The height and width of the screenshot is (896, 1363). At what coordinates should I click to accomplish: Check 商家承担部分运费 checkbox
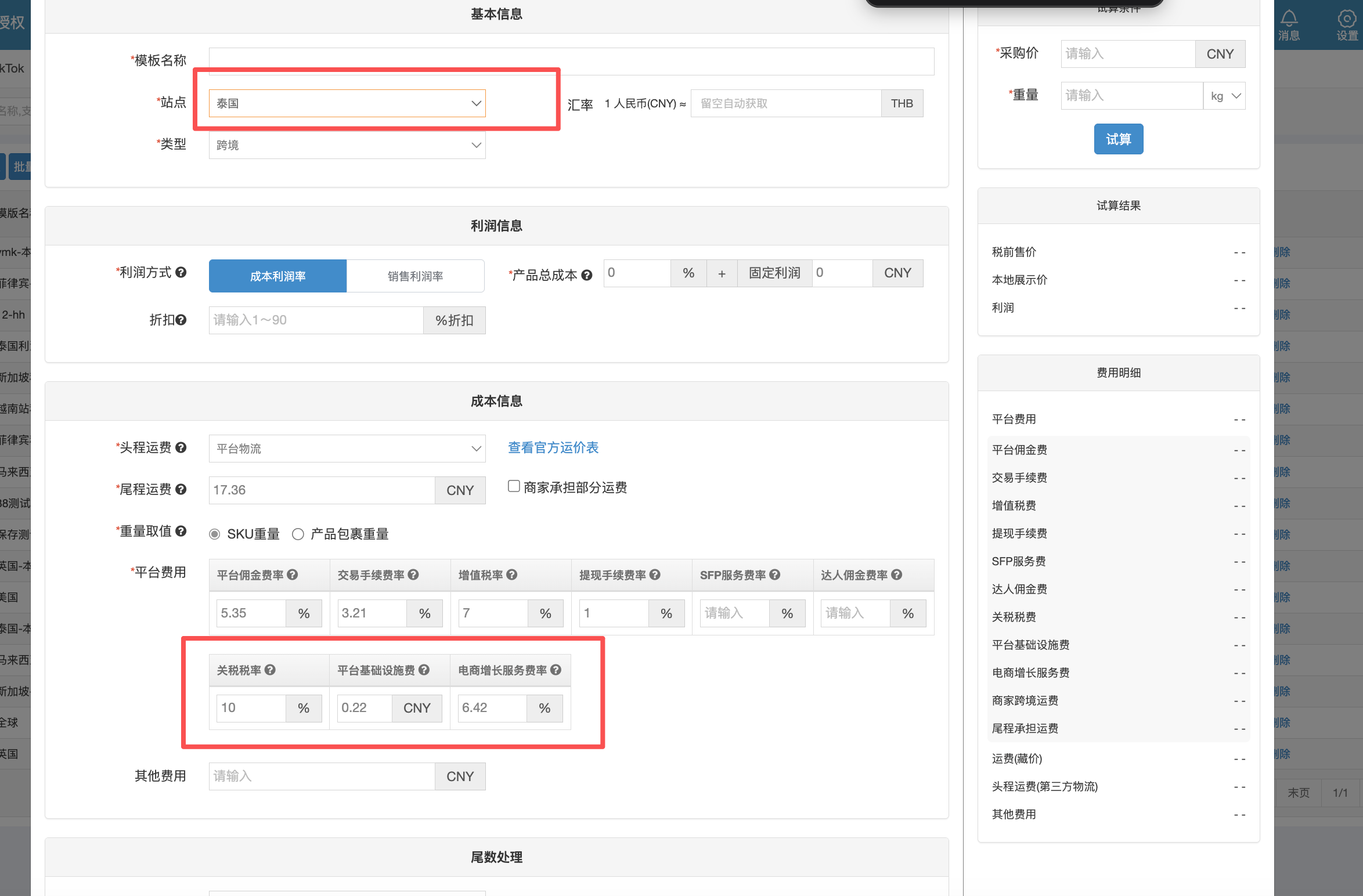(x=514, y=486)
